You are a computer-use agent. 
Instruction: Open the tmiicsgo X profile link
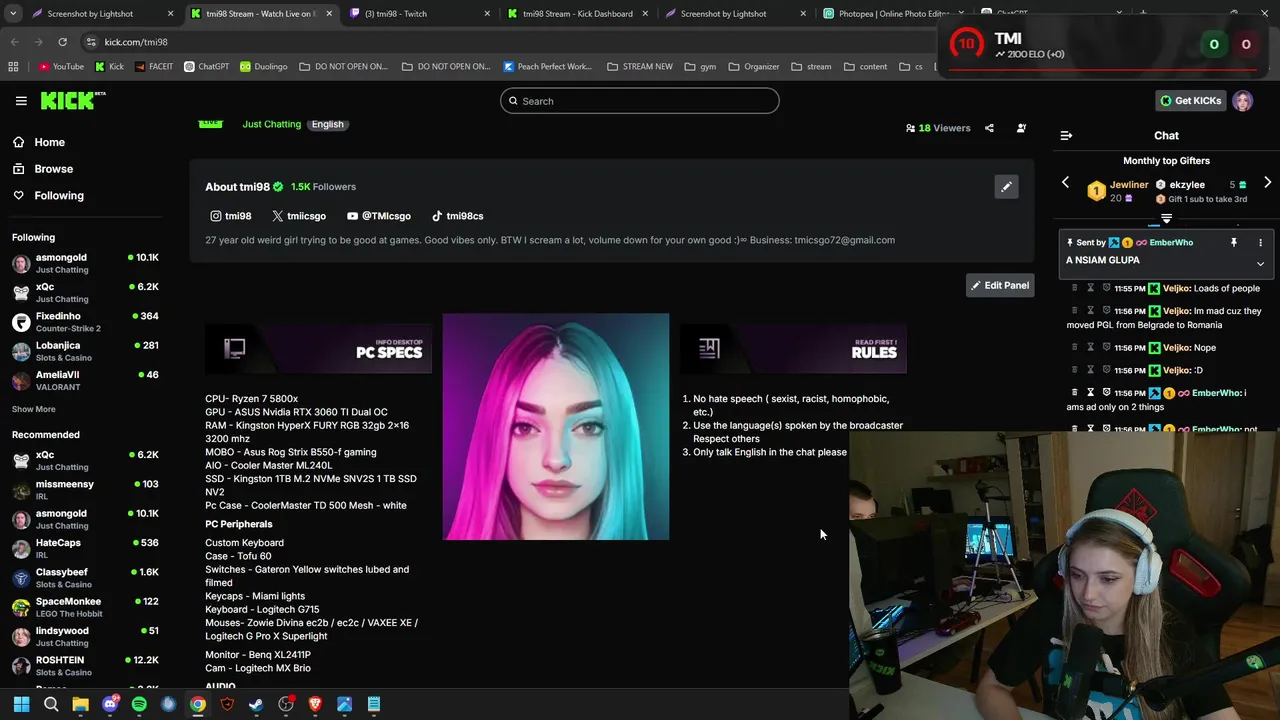click(x=299, y=216)
